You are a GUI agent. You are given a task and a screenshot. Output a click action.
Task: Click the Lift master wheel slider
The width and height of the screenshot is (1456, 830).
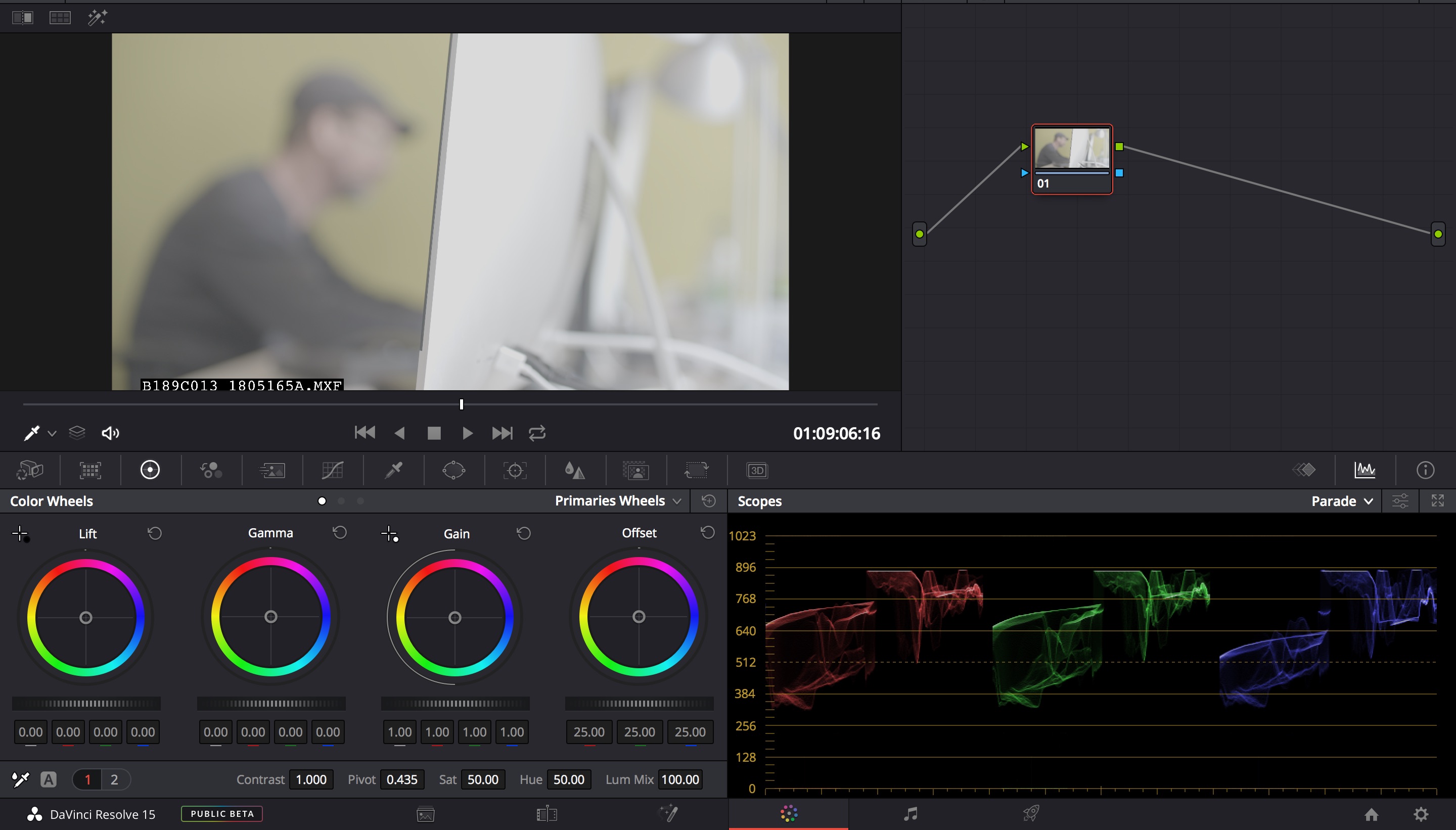(x=86, y=704)
